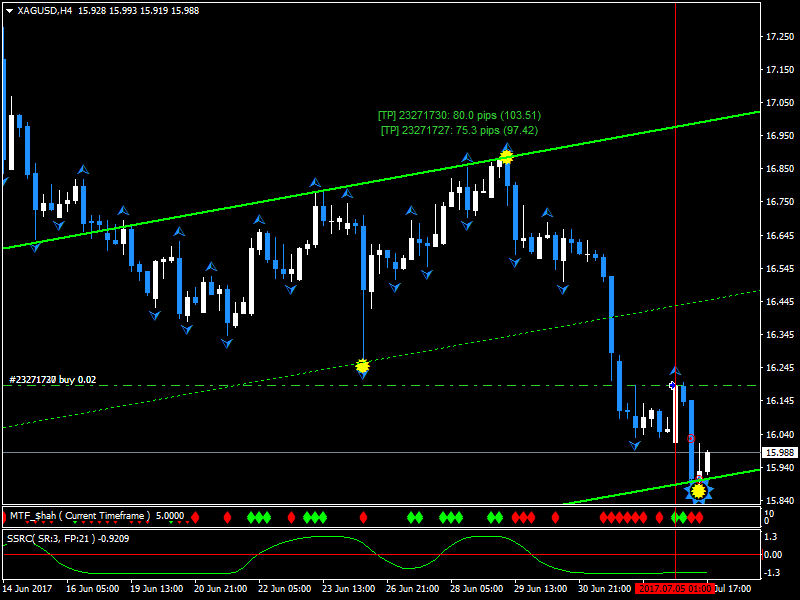800x600 pixels.
Task: Click the 30 Jun 21:00 date label
Action: (x=605, y=589)
